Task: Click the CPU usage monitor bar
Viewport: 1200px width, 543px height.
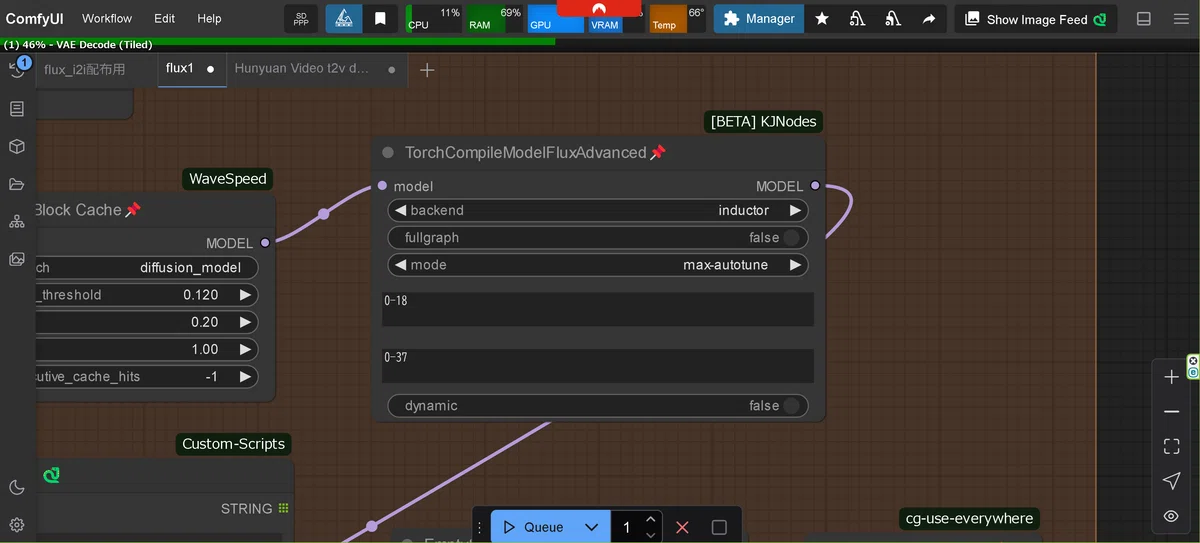Action: pos(434,19)
